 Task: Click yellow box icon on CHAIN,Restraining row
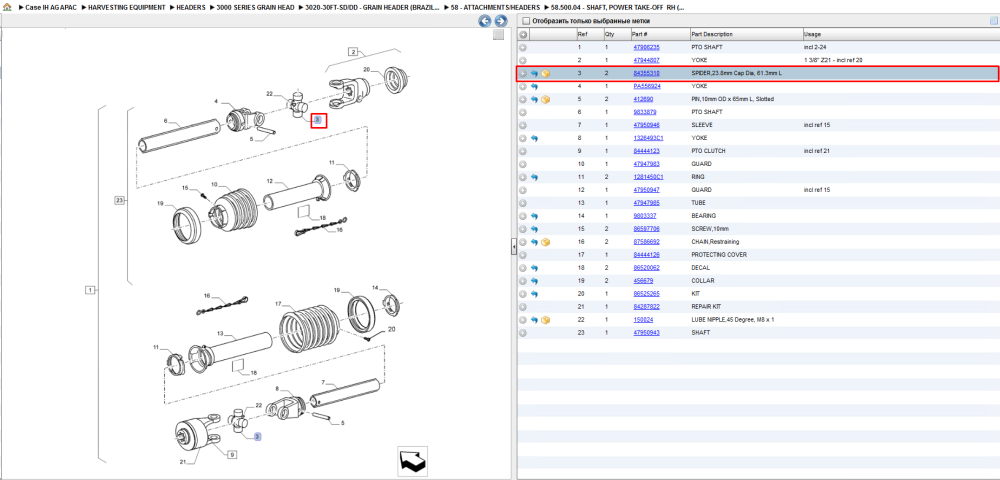pos(545,242)
